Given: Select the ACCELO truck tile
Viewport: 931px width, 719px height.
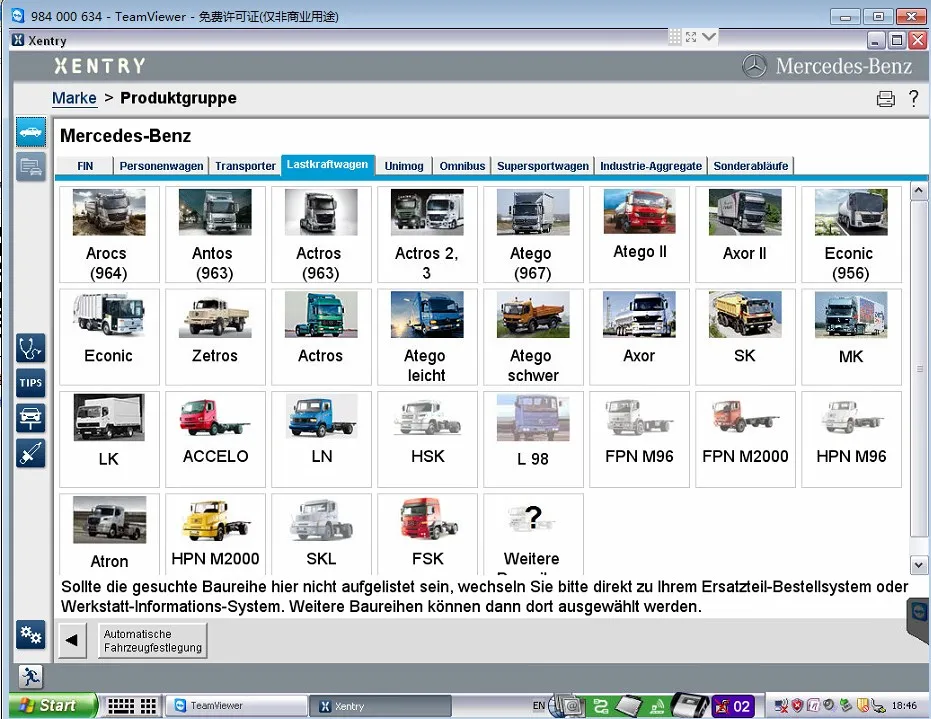Looking at the screenshot, I should [x=215, y=439].
